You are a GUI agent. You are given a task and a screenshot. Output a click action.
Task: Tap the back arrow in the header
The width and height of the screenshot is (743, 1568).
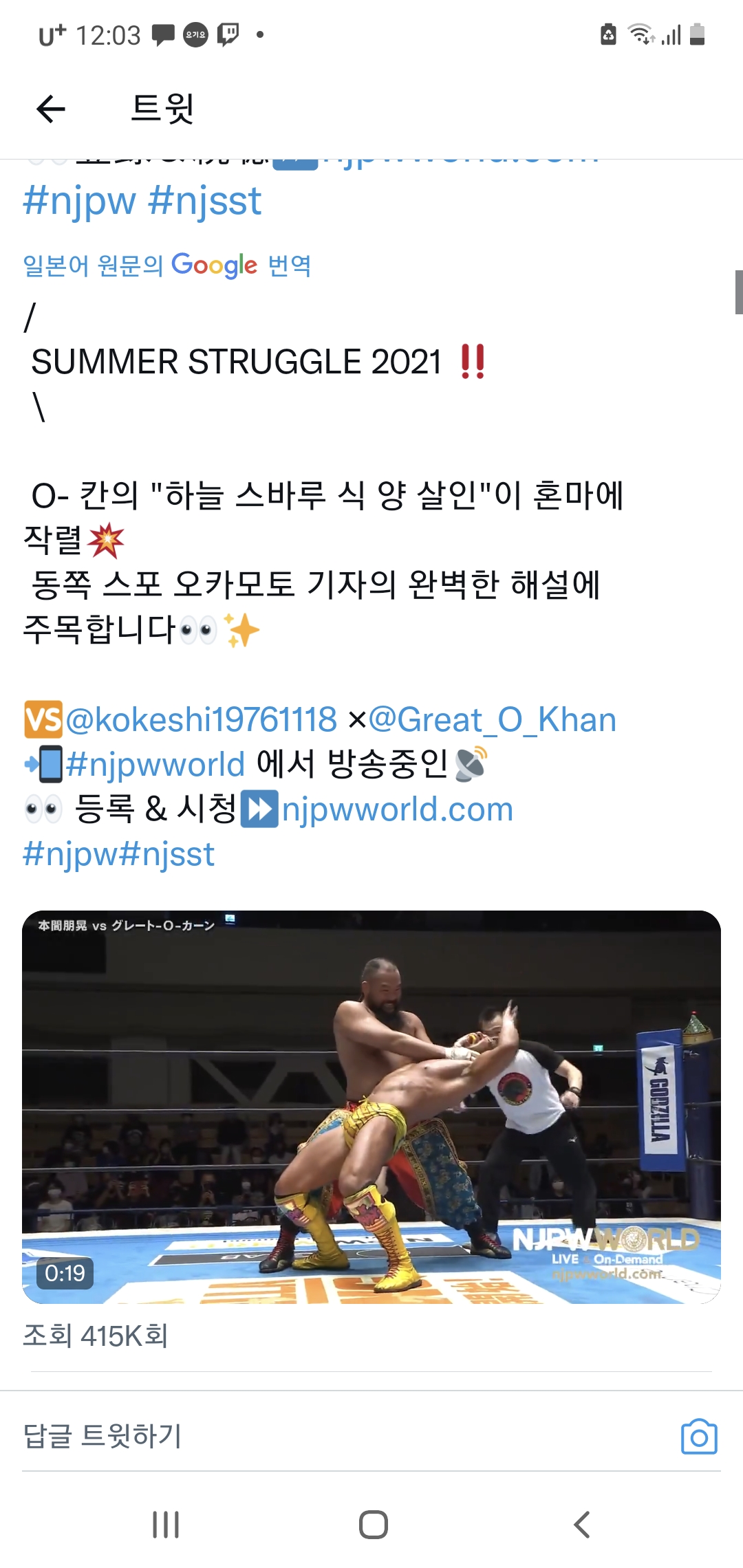[51, 109]
